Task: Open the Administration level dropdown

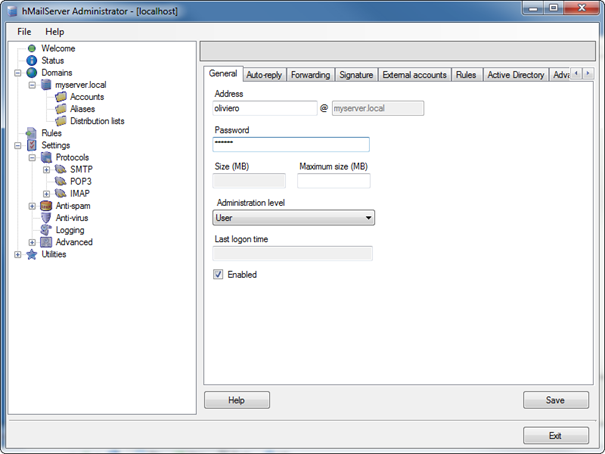Action: (293, 218)
